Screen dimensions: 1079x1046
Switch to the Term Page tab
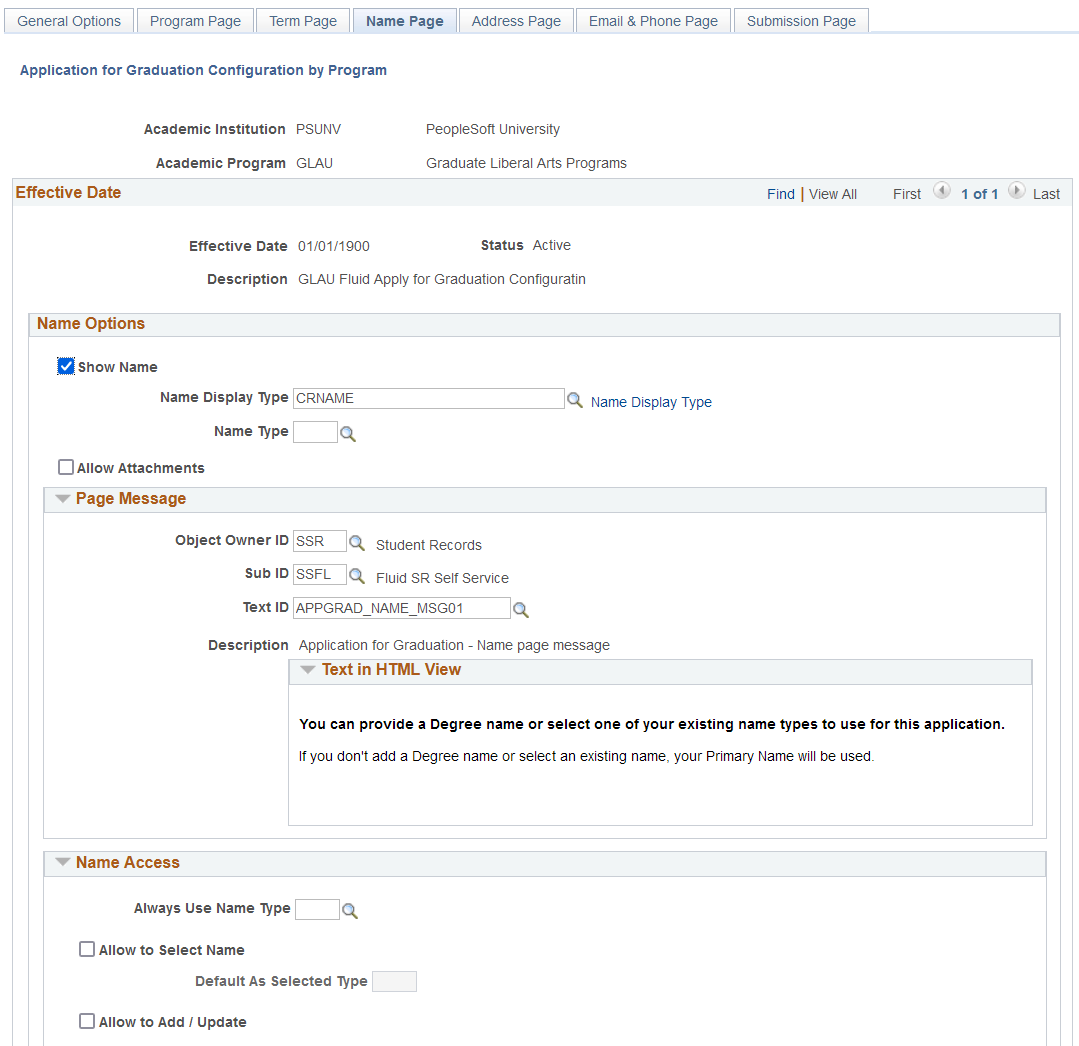point(303,21)
